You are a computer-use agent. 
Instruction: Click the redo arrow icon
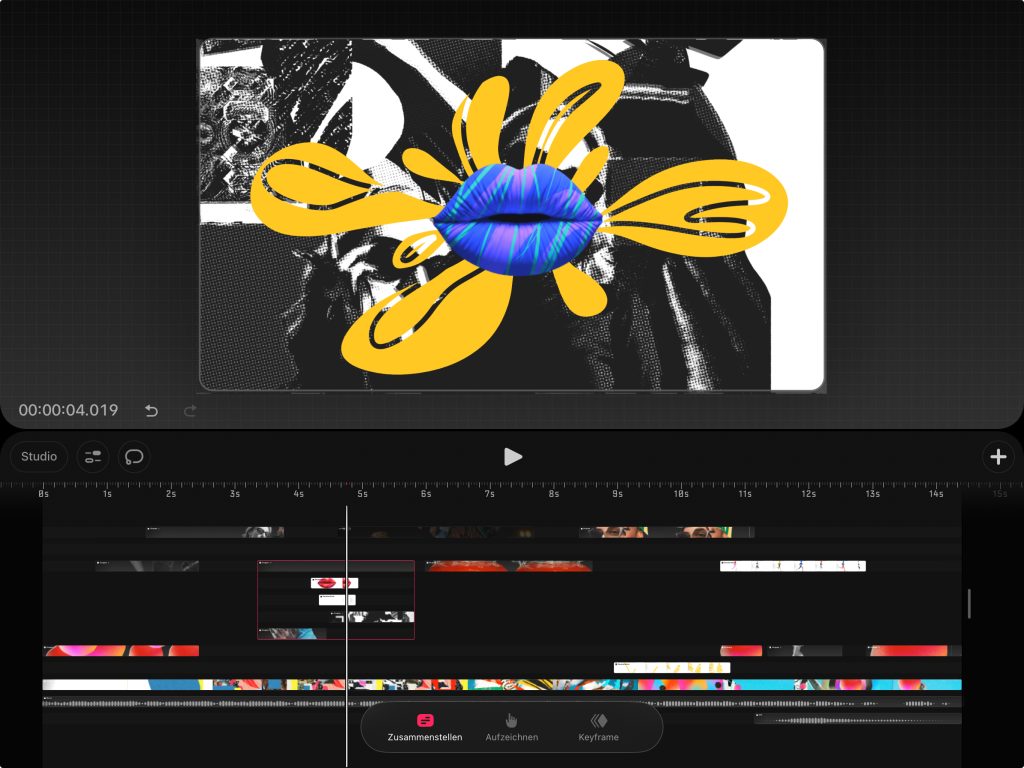pos(190,411)
